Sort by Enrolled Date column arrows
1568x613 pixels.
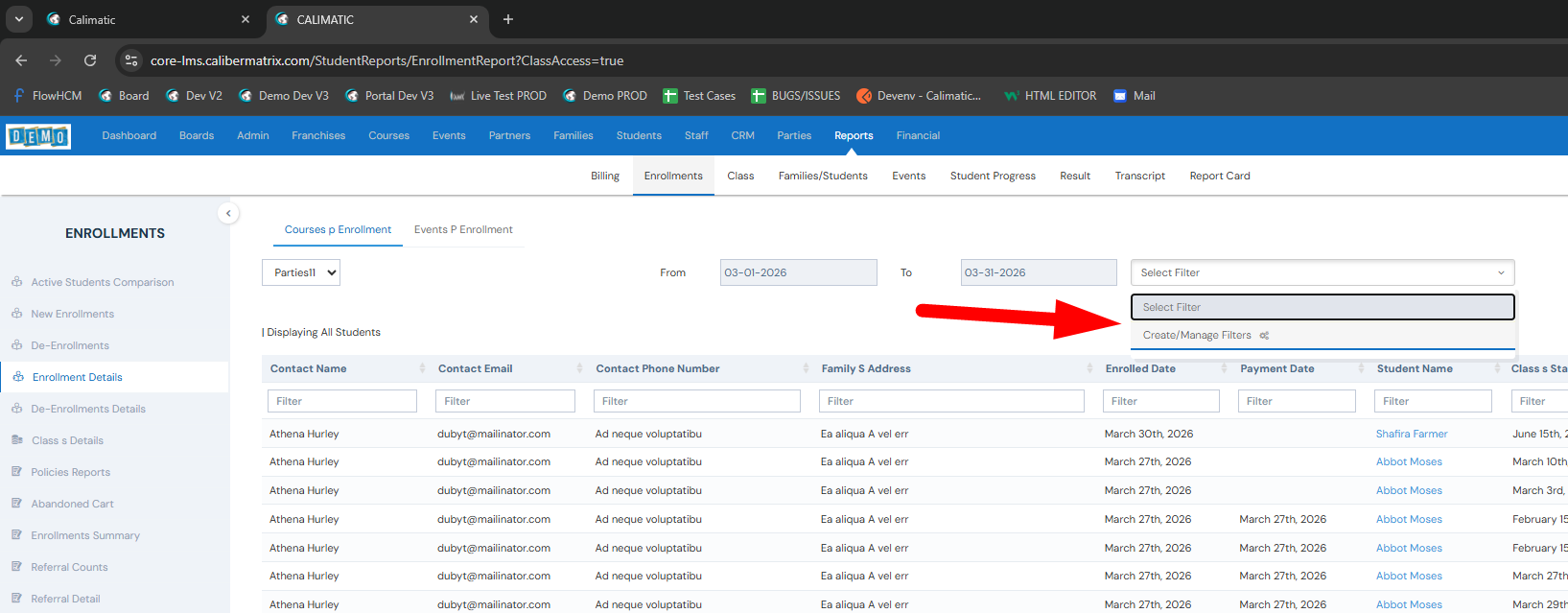(x=1224, y=368)
